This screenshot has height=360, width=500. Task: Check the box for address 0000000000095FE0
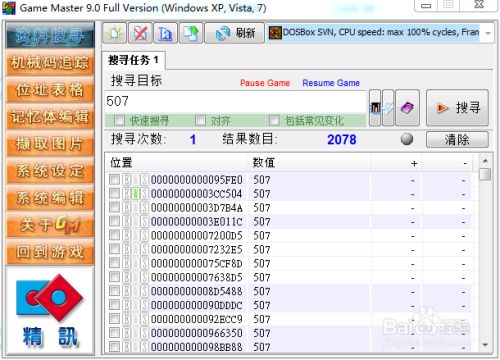tap(114, 180)
